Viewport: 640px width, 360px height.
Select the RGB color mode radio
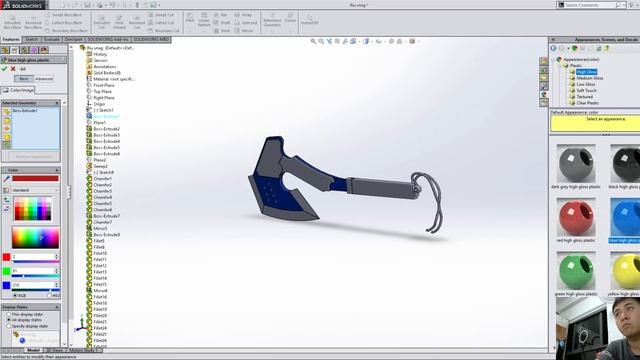point(15,295)
